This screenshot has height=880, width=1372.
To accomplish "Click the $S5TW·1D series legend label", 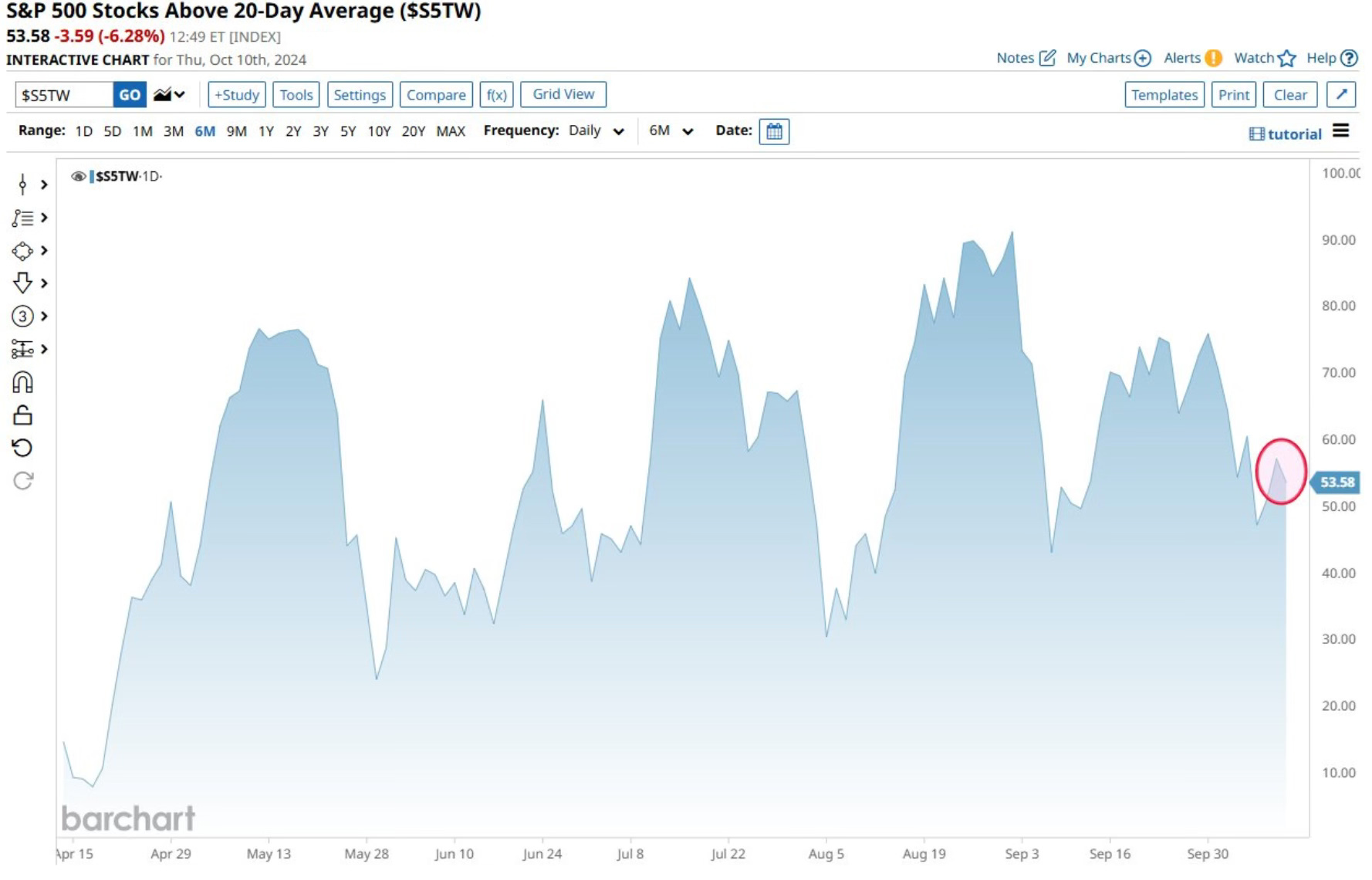I will pyautogui.click(x=128, y=177).
